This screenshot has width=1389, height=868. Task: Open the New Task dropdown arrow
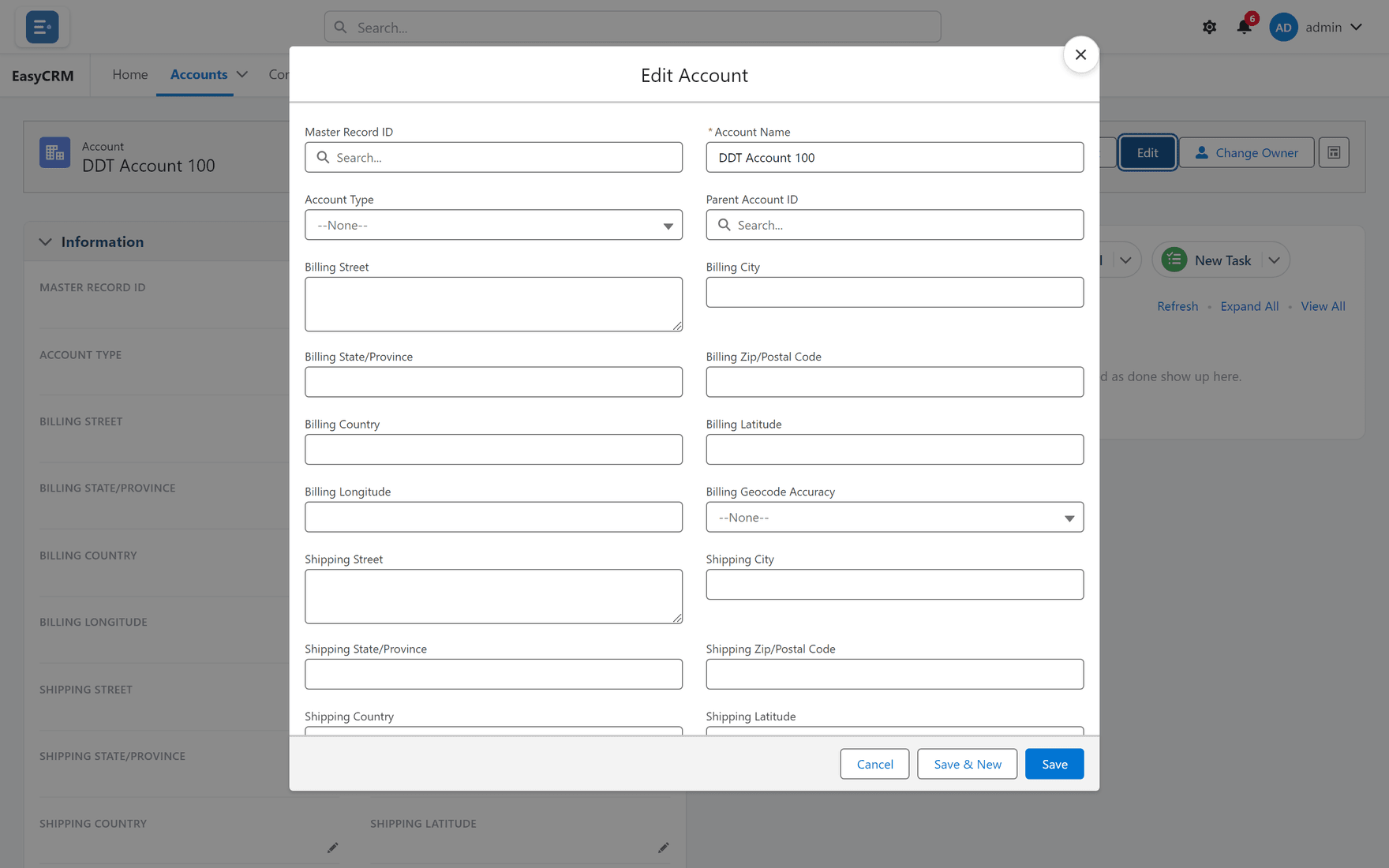(1274, 260)
